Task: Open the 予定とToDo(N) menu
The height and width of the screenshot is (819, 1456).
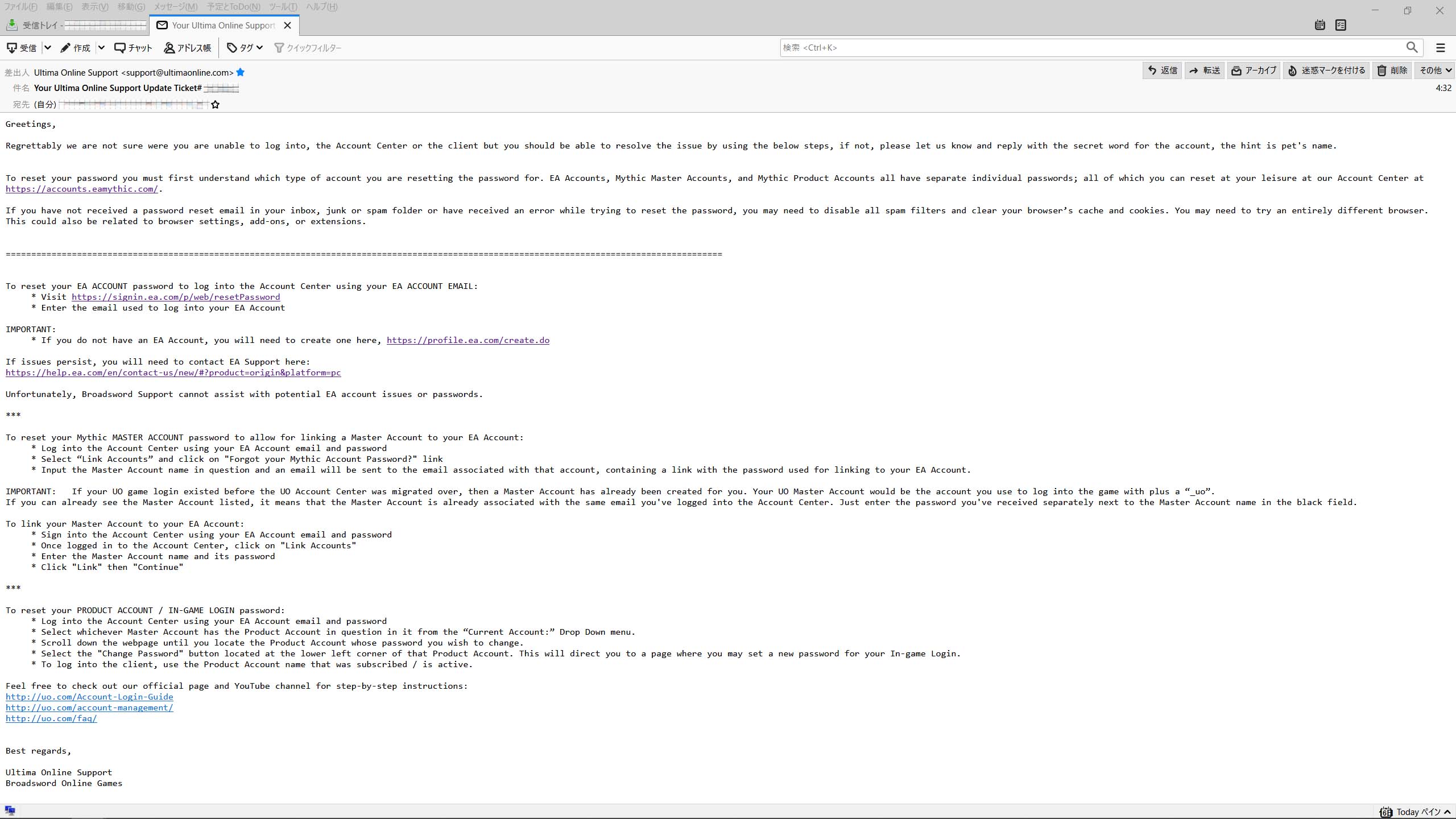Action: pyautogui.click(x=233, y=7)
